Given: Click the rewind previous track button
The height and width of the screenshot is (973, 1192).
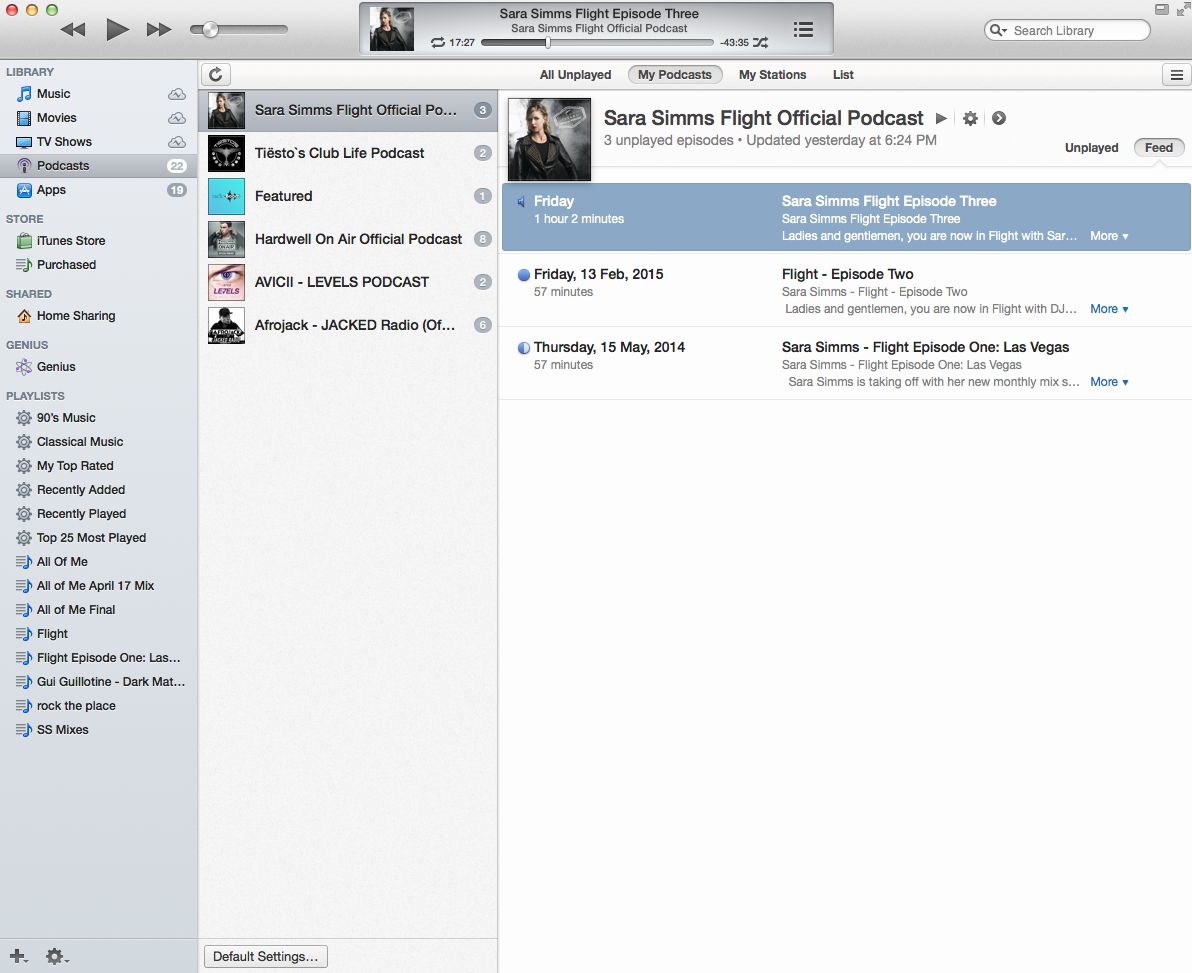Looking at the screenshot, I should point(73,30).
